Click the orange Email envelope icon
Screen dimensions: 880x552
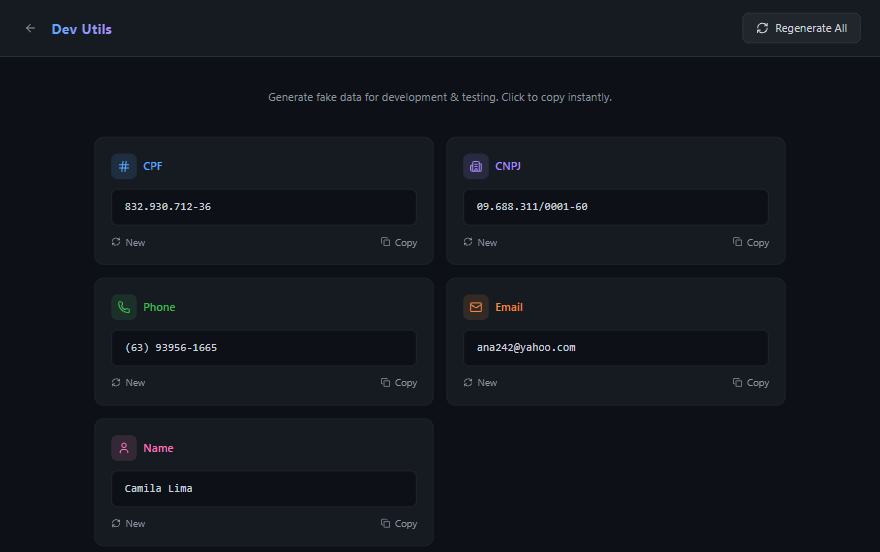[x=475, y=307]
